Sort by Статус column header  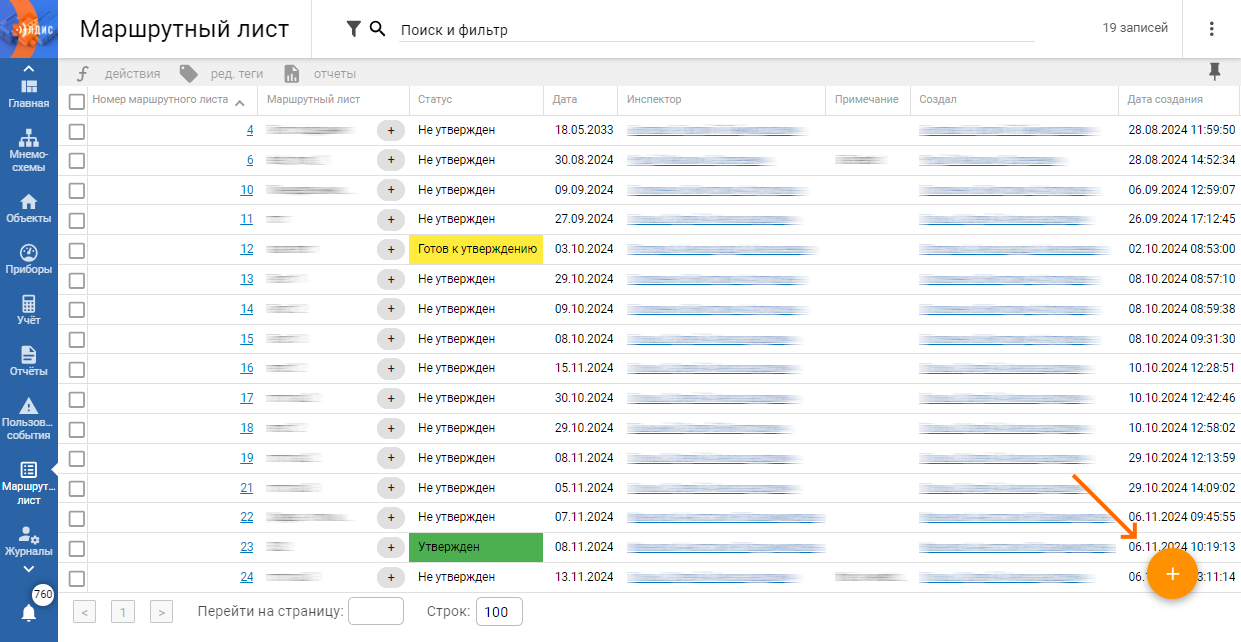click(x=435, y=100)
